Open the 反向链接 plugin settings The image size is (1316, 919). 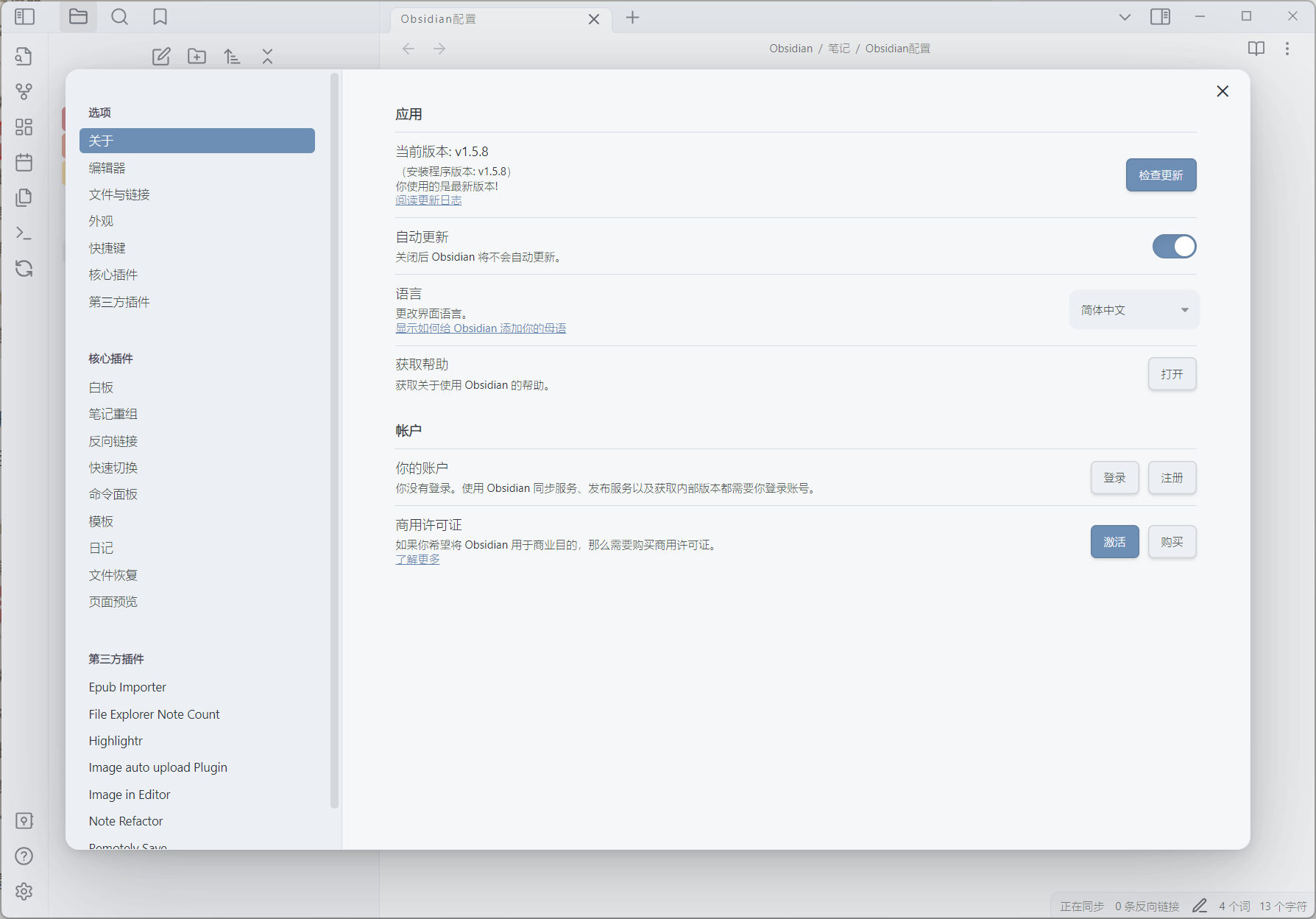click(x=197, y=441)
